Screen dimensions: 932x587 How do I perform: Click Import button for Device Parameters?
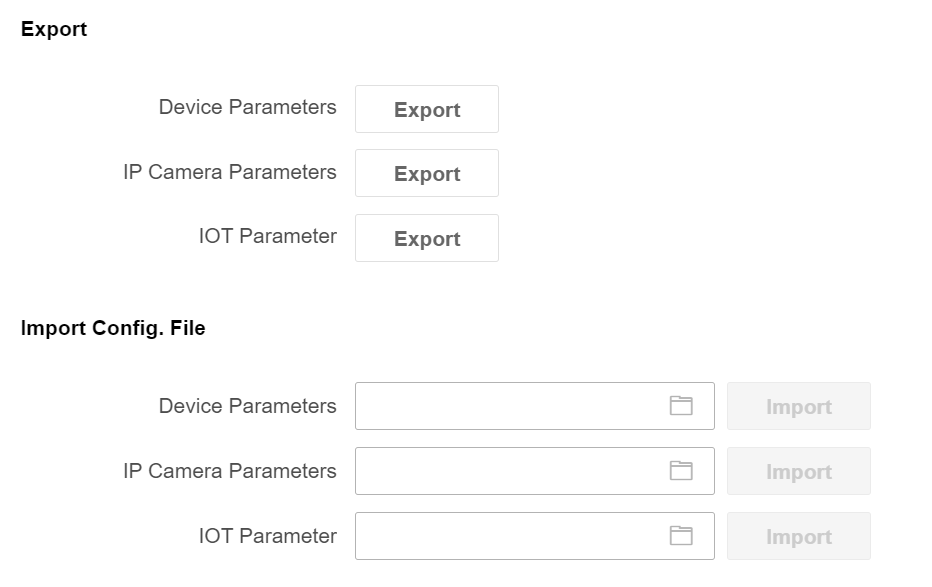798,407
